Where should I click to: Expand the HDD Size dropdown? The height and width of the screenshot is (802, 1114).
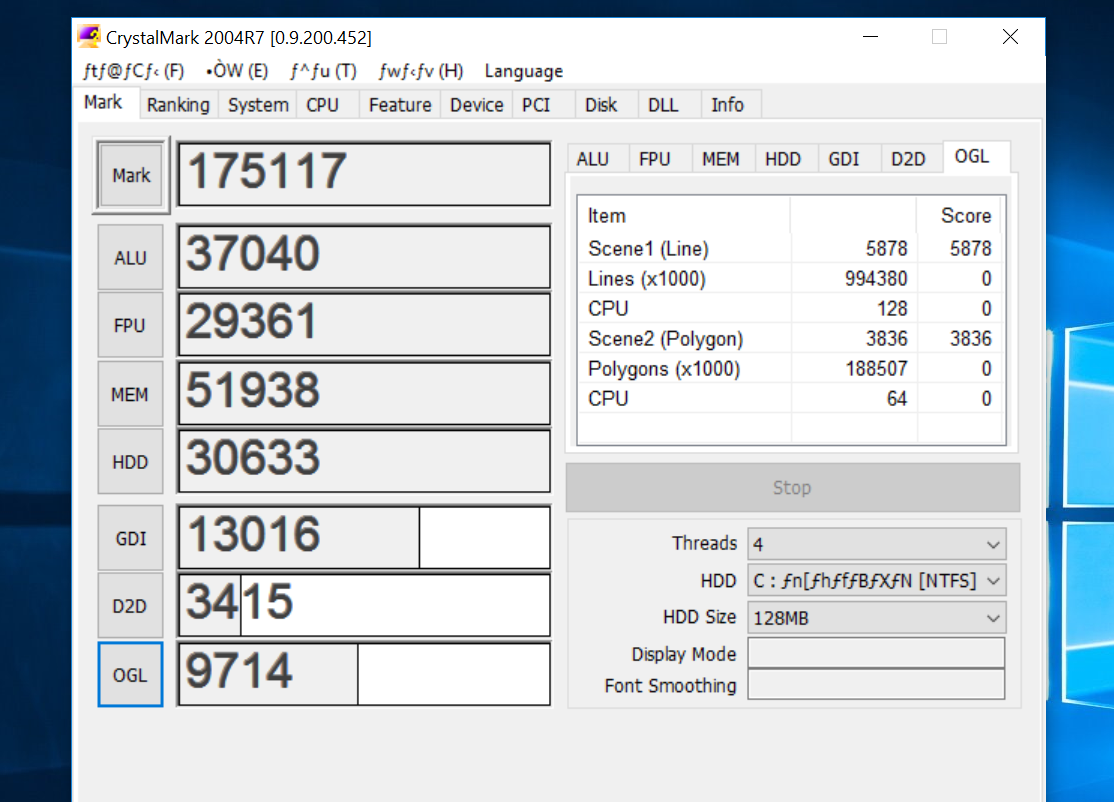click(876, 618)
